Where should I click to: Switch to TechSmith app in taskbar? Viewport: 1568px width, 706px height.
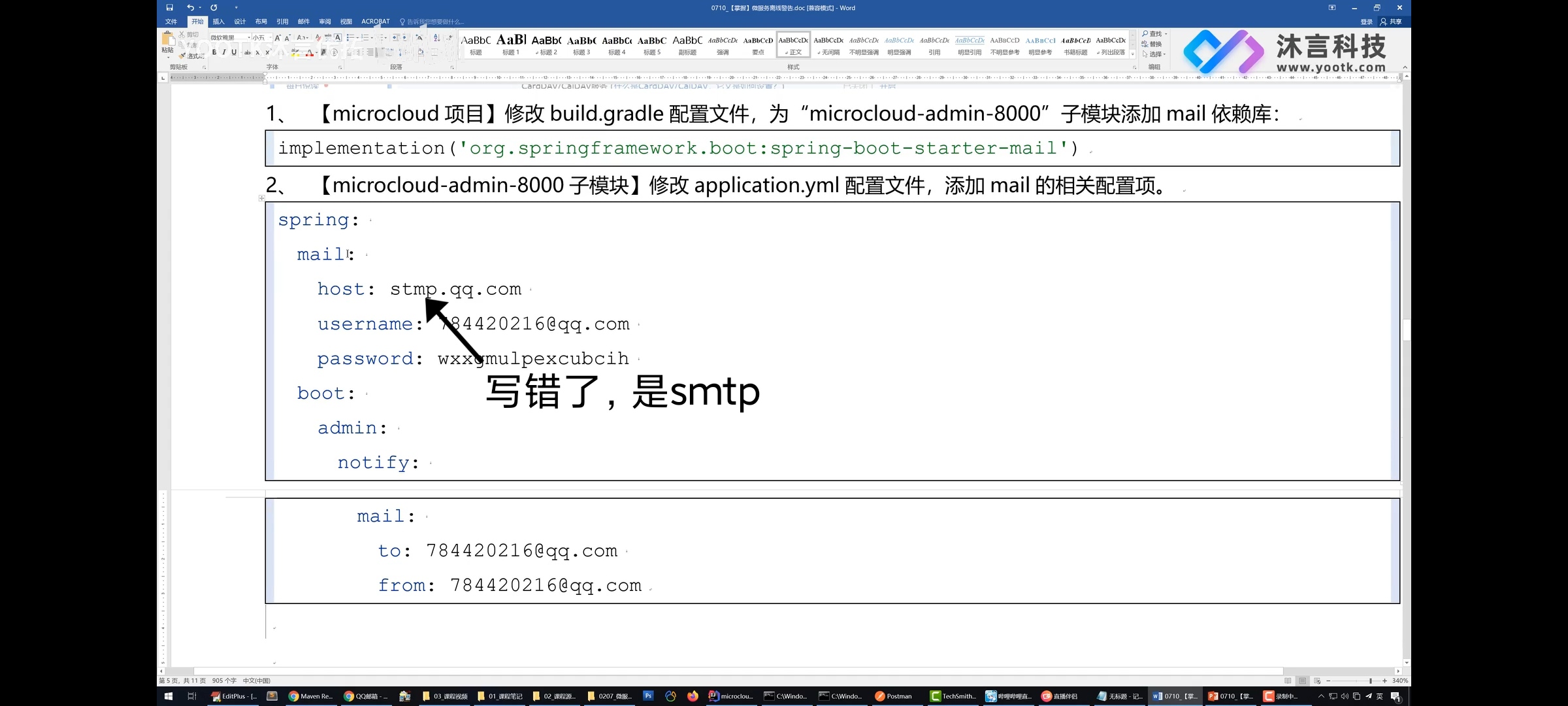pyautogui.click(x=953, y=696)
